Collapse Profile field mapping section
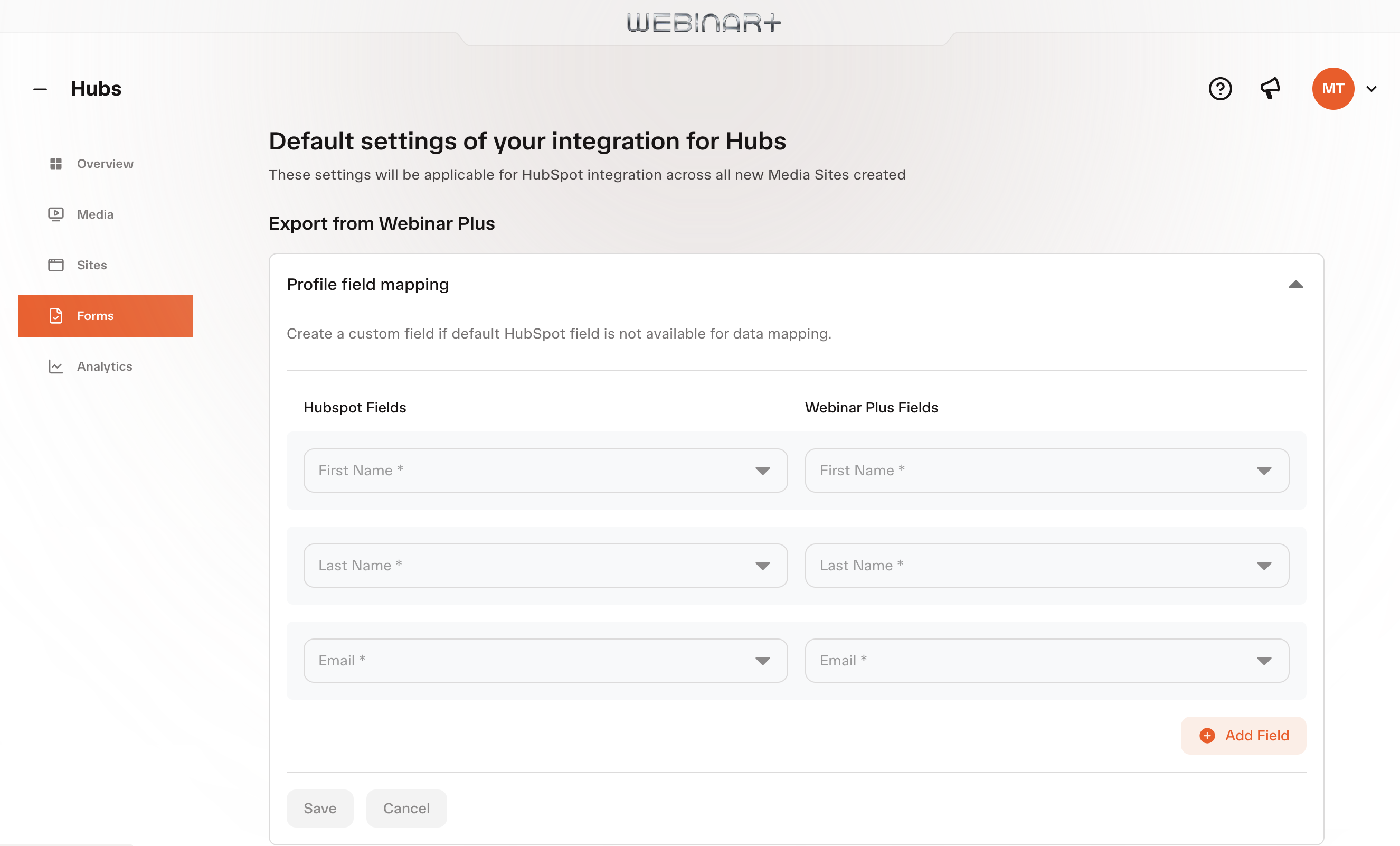 1295,284
